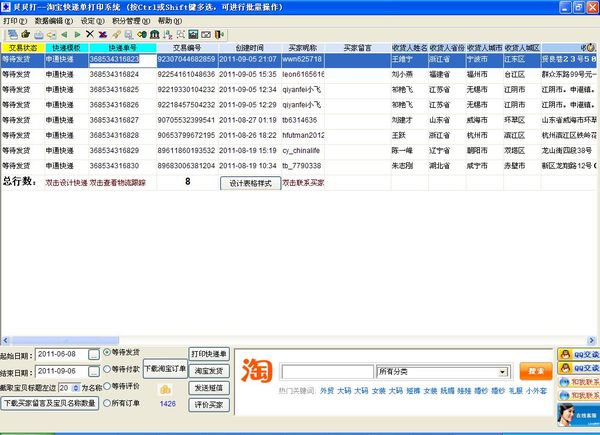Click the 设计表格样式 button
The width and height of the screenshot is (600, 435).
pyautogui.click(x=250, y=183)
